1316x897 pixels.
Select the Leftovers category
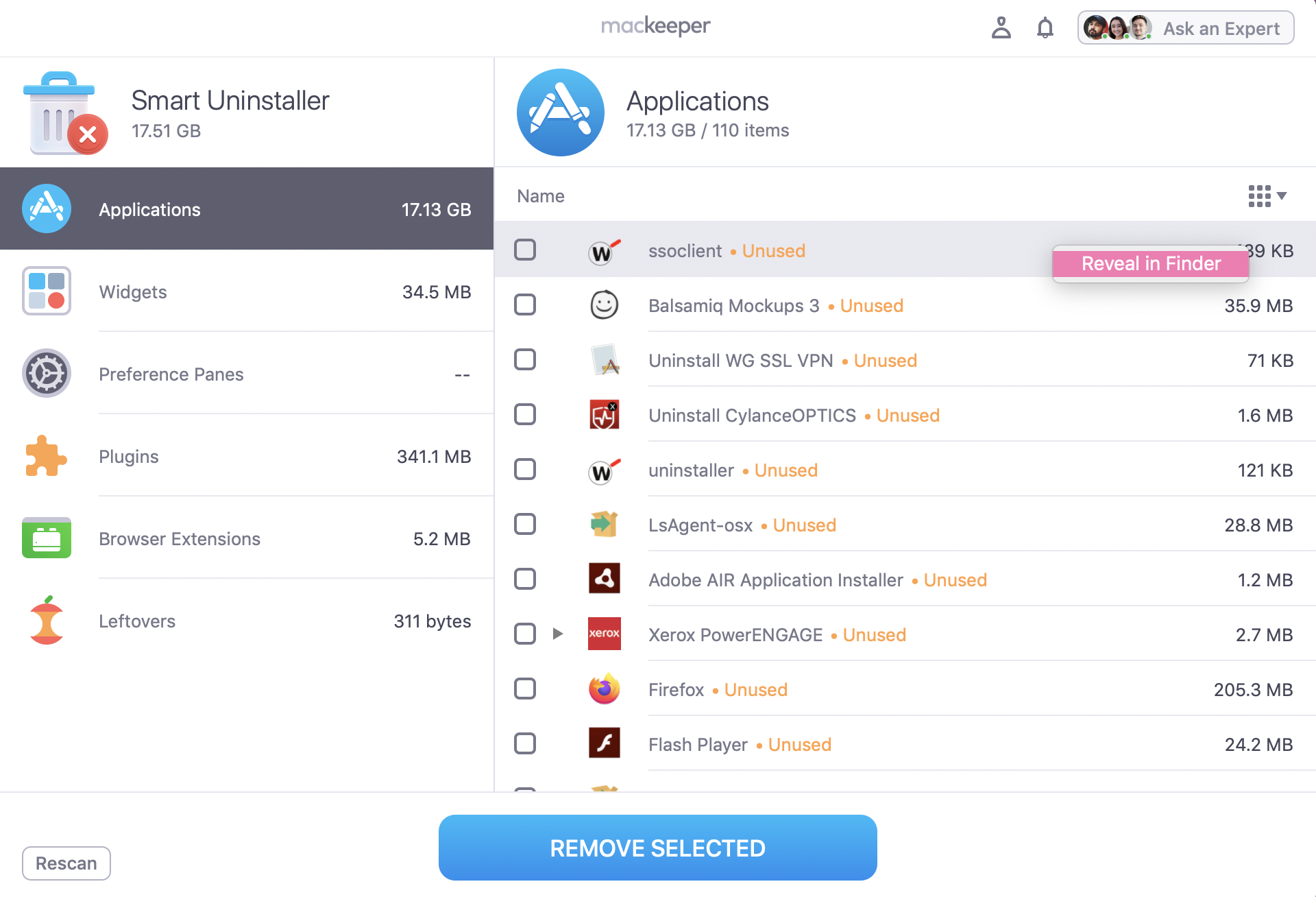tap(247, 620)
